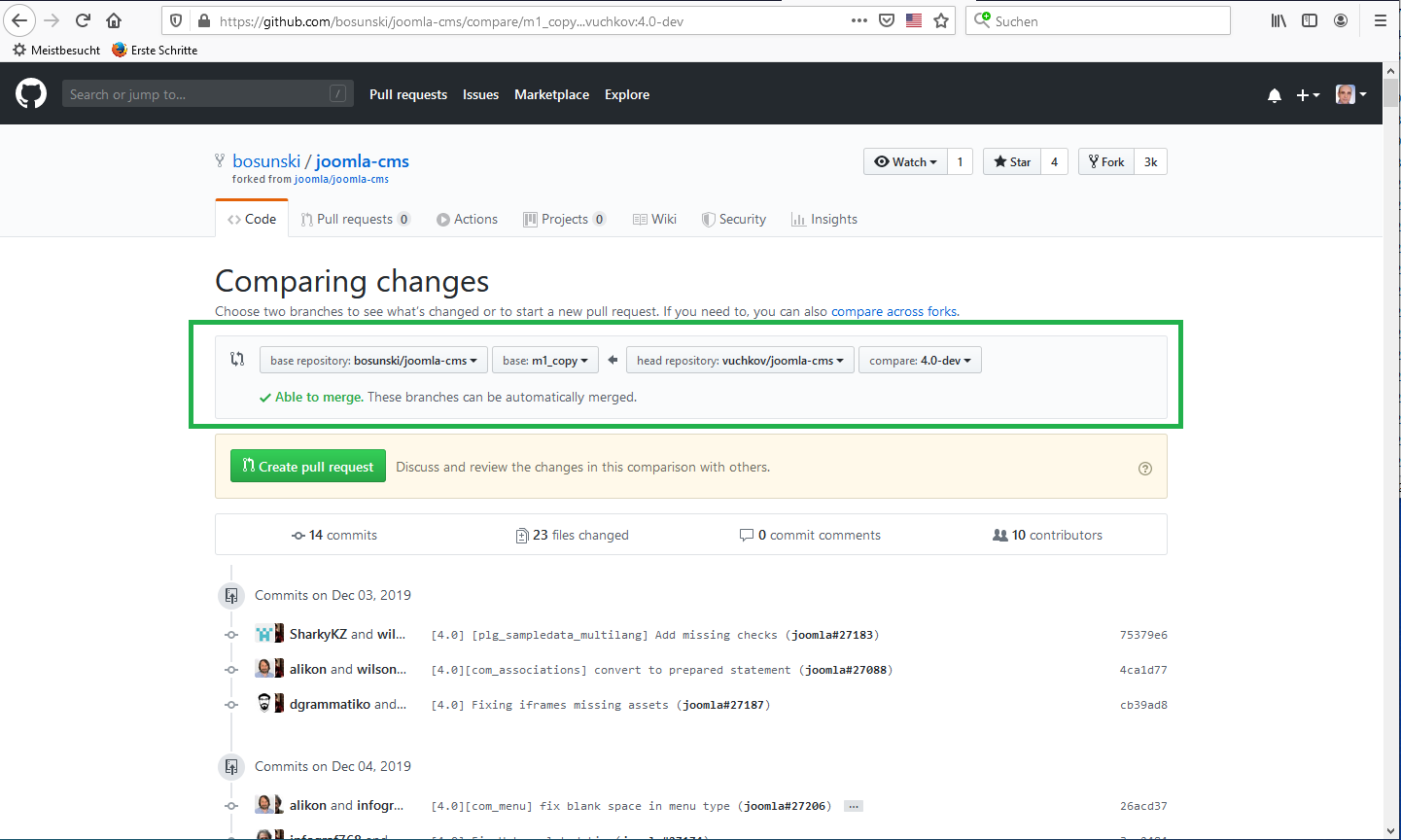1401x840 pixels.
Task: Open Marketplace in the top navigation
Action: tap(551, 94)
